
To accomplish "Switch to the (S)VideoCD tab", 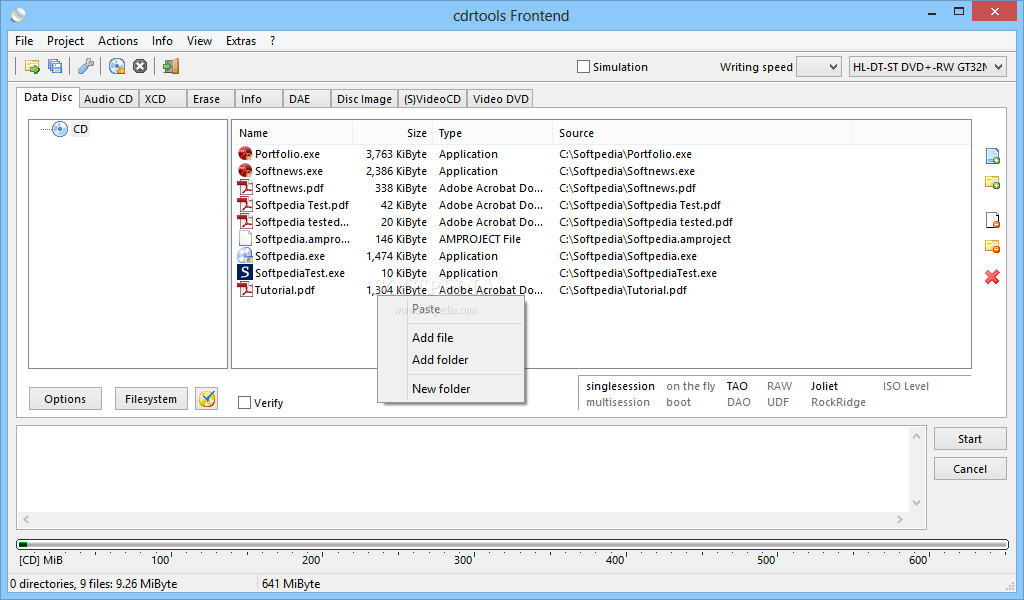I will pyautogui.click(x=432, y=99).
